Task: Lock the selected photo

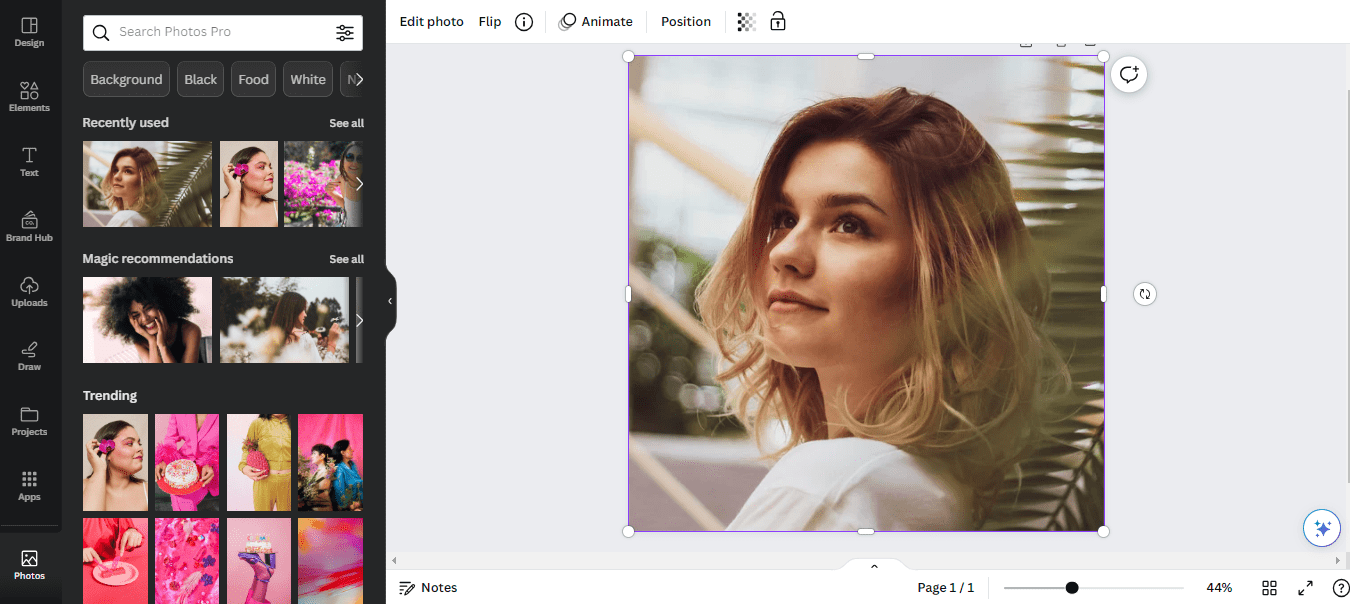Action: (778, 21)
